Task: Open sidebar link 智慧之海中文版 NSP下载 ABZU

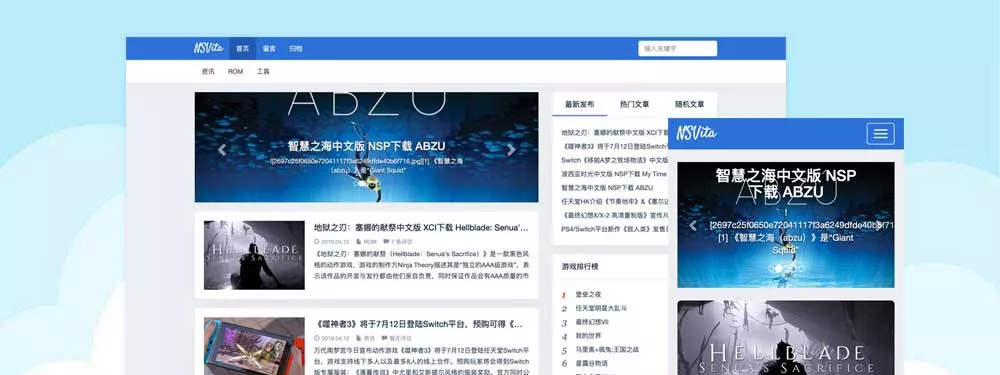Action: click(x=607, y=188)
